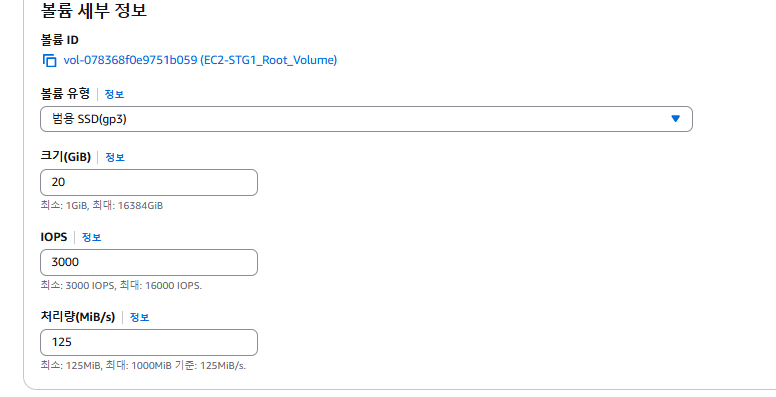Focus the throughput field showing 125
Image resolution: width=776 pixels, height=397 pixels.
pyautogui.click(x=149, y=343)
